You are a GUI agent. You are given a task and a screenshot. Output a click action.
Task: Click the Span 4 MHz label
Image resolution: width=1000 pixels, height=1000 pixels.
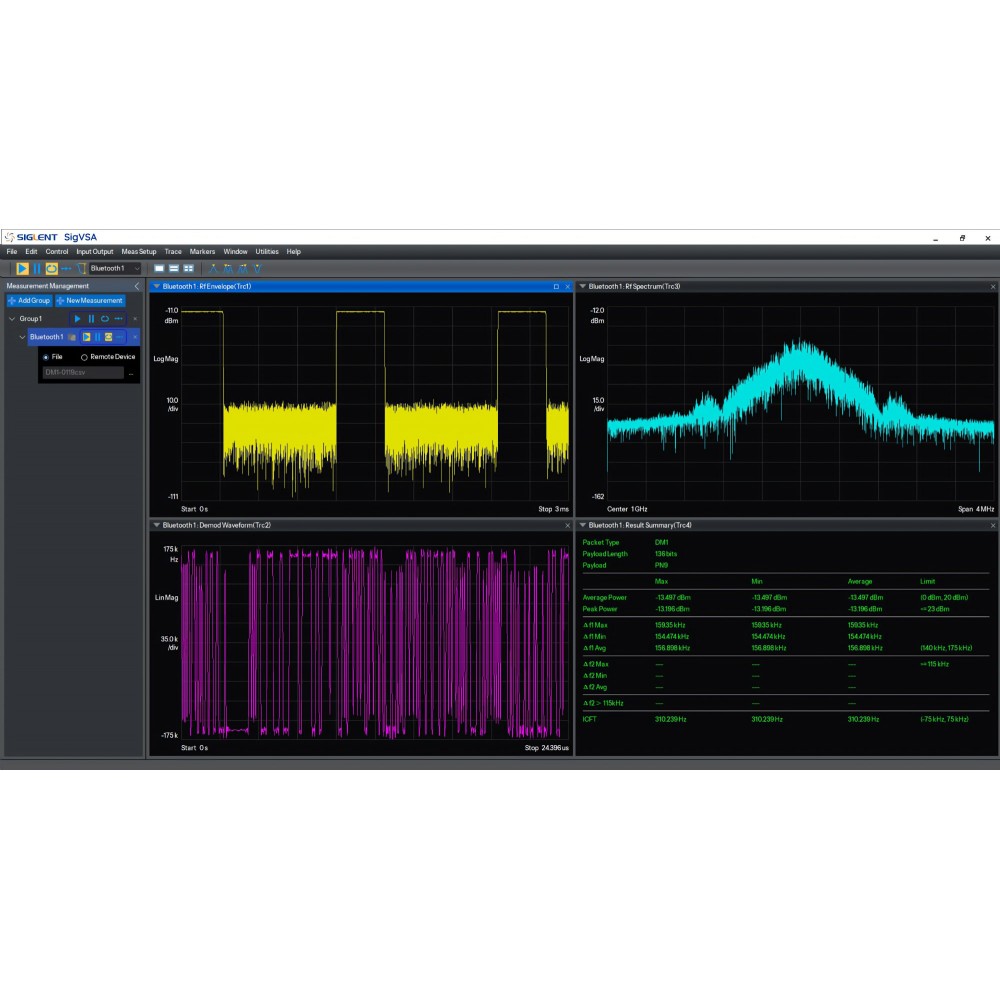point(976,509)
